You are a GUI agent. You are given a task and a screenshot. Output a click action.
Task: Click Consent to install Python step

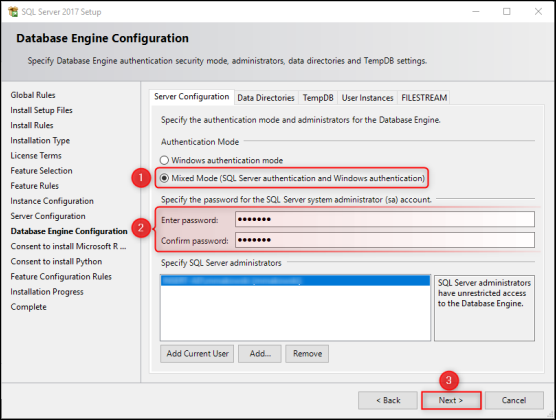[x=56, y=262]
